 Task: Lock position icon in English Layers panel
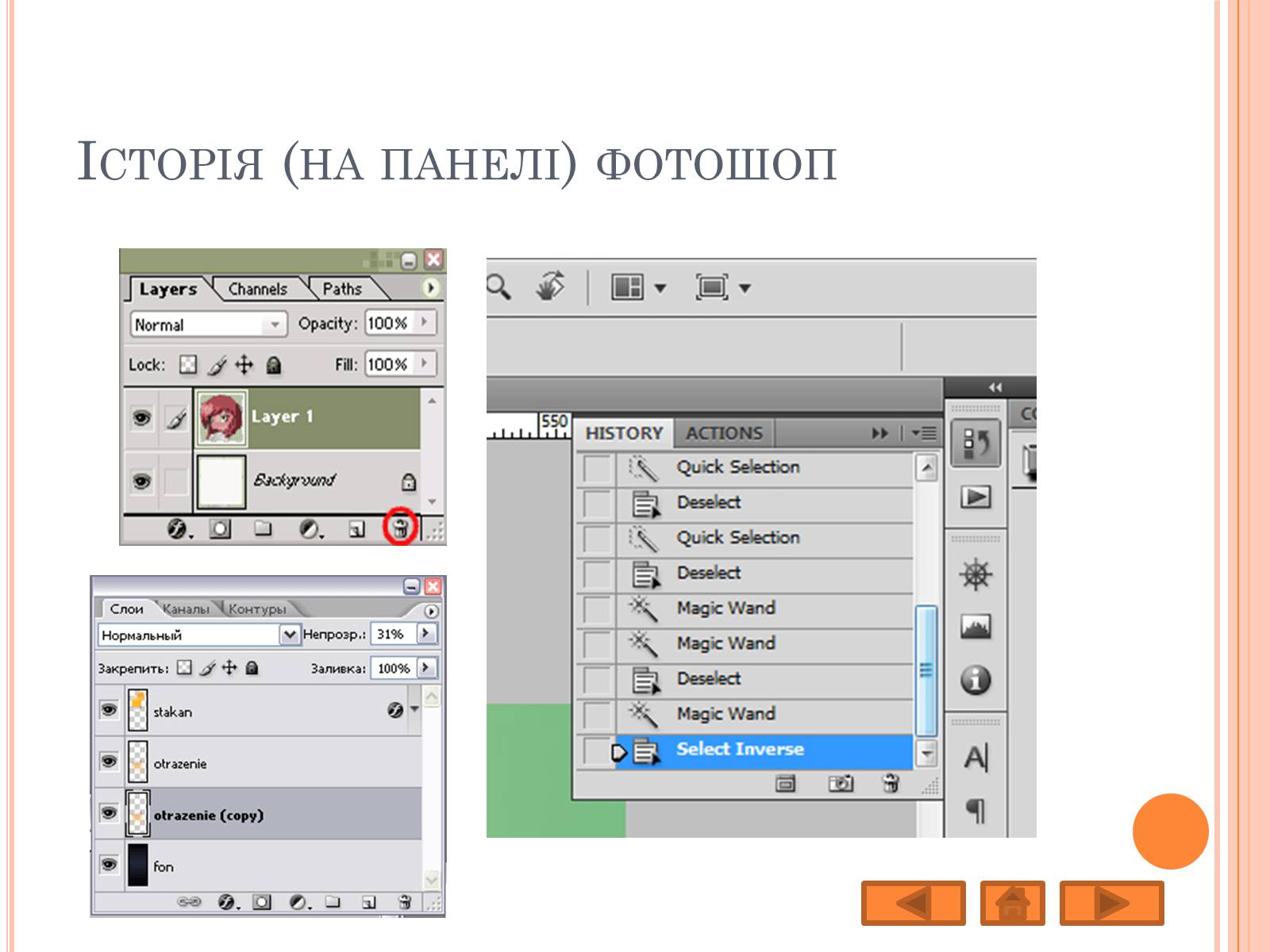pos(244,365)
